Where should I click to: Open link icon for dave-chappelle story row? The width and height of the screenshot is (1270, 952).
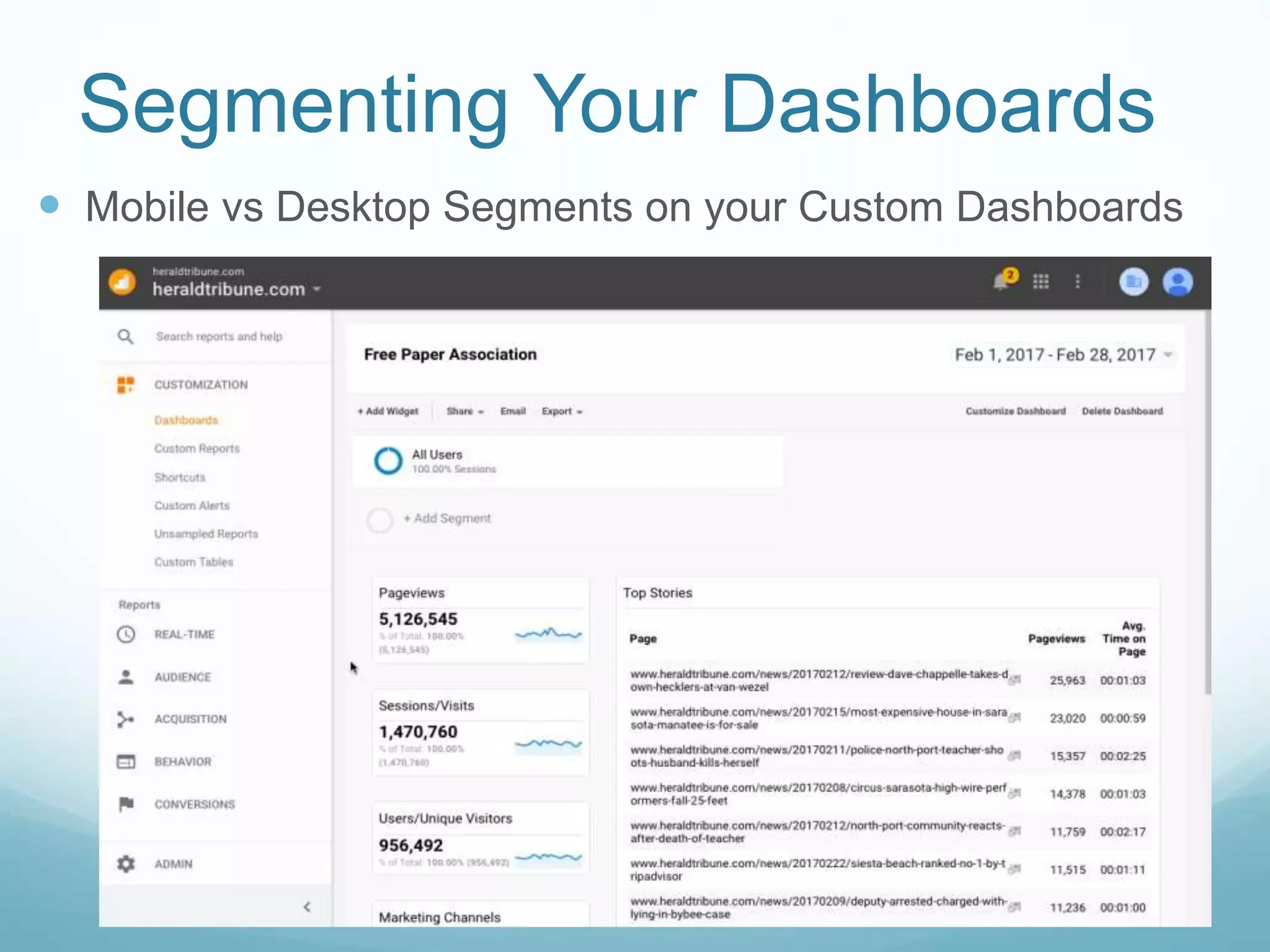(x=1015, y=680)
